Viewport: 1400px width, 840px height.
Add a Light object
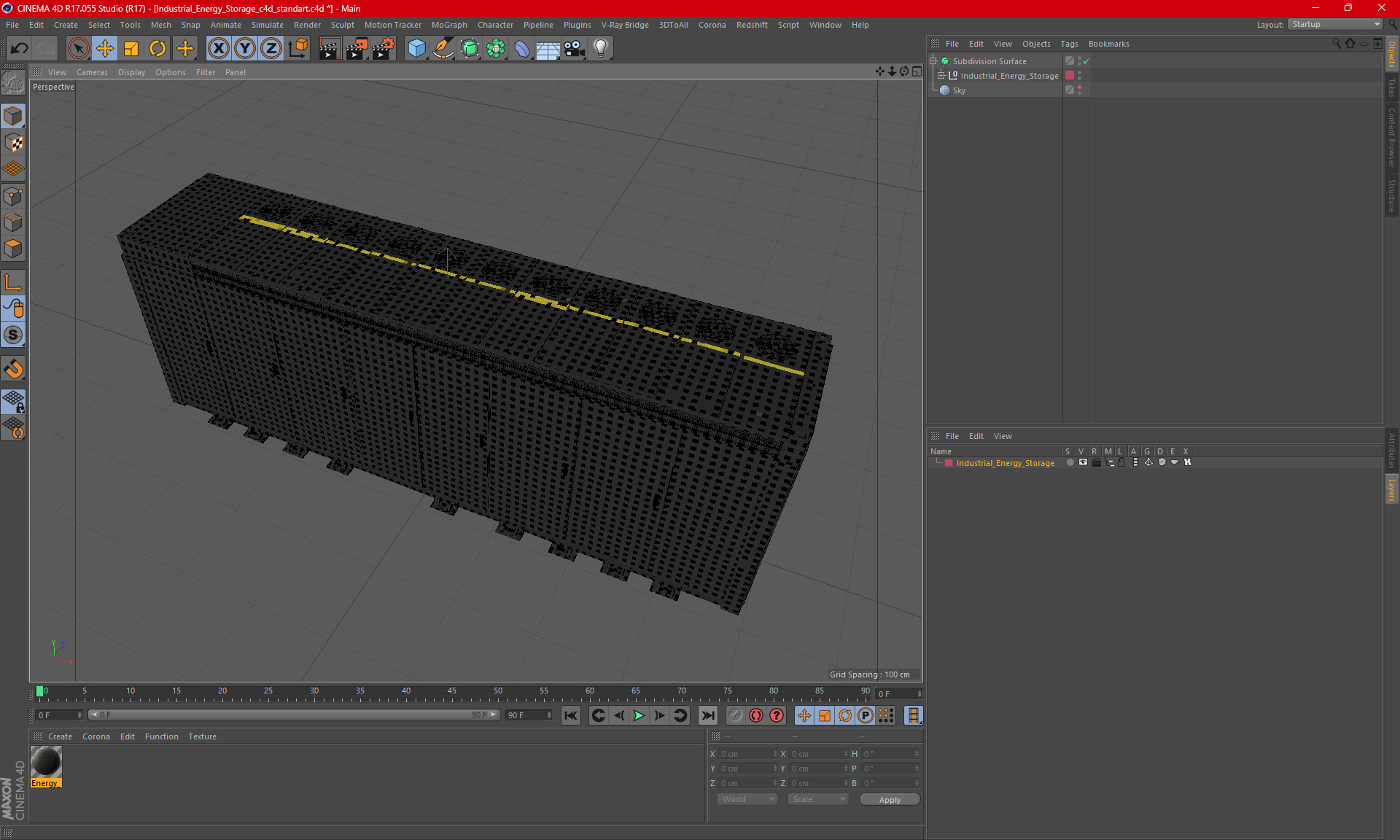coord(600,49)
